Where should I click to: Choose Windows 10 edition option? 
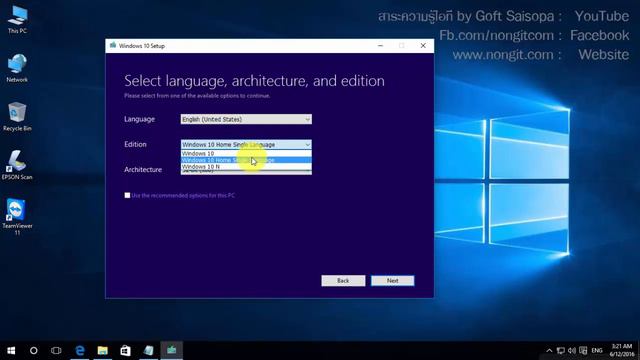[x=246, y=153]
